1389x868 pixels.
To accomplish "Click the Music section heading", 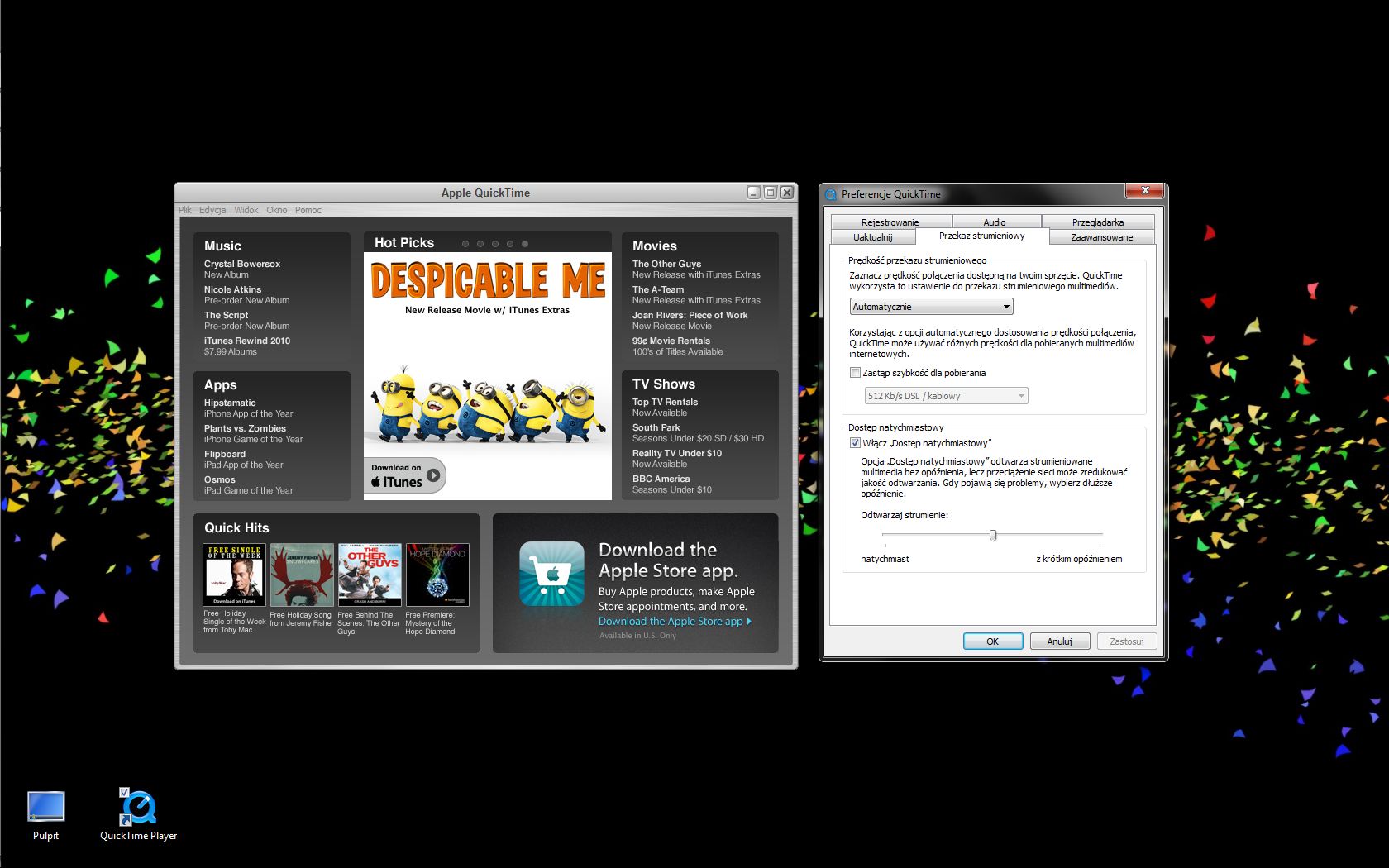I will point(222,246).
